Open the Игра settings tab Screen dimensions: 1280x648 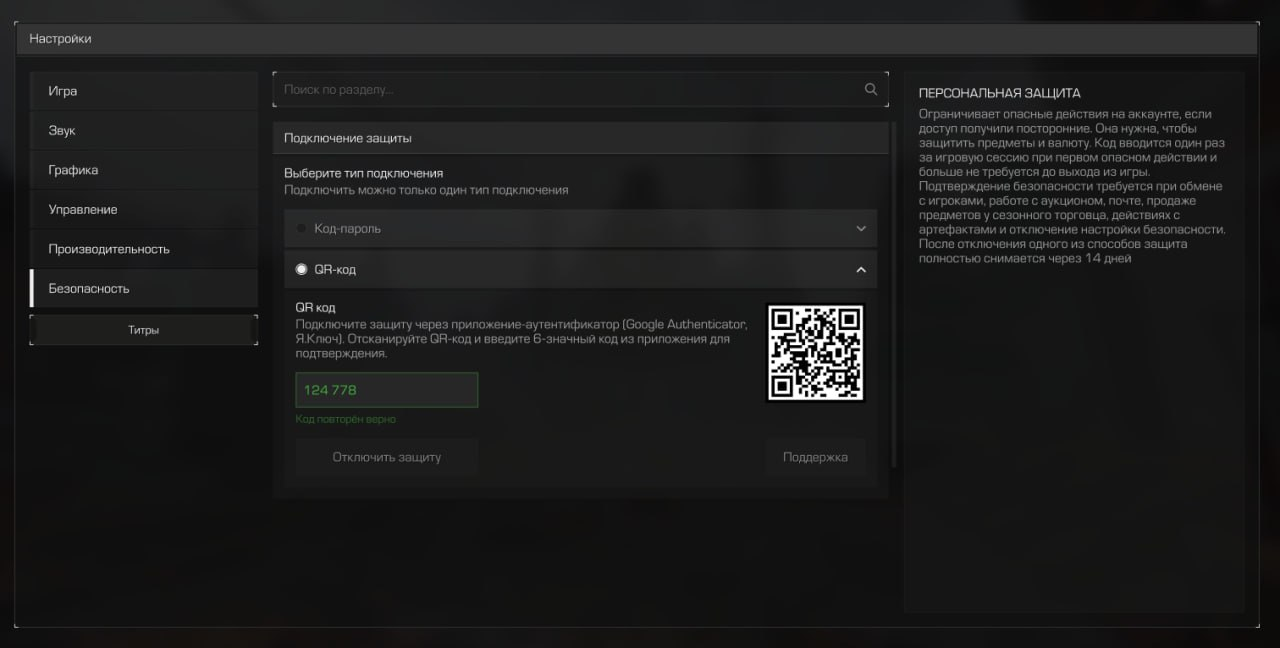tap(144, 91)
